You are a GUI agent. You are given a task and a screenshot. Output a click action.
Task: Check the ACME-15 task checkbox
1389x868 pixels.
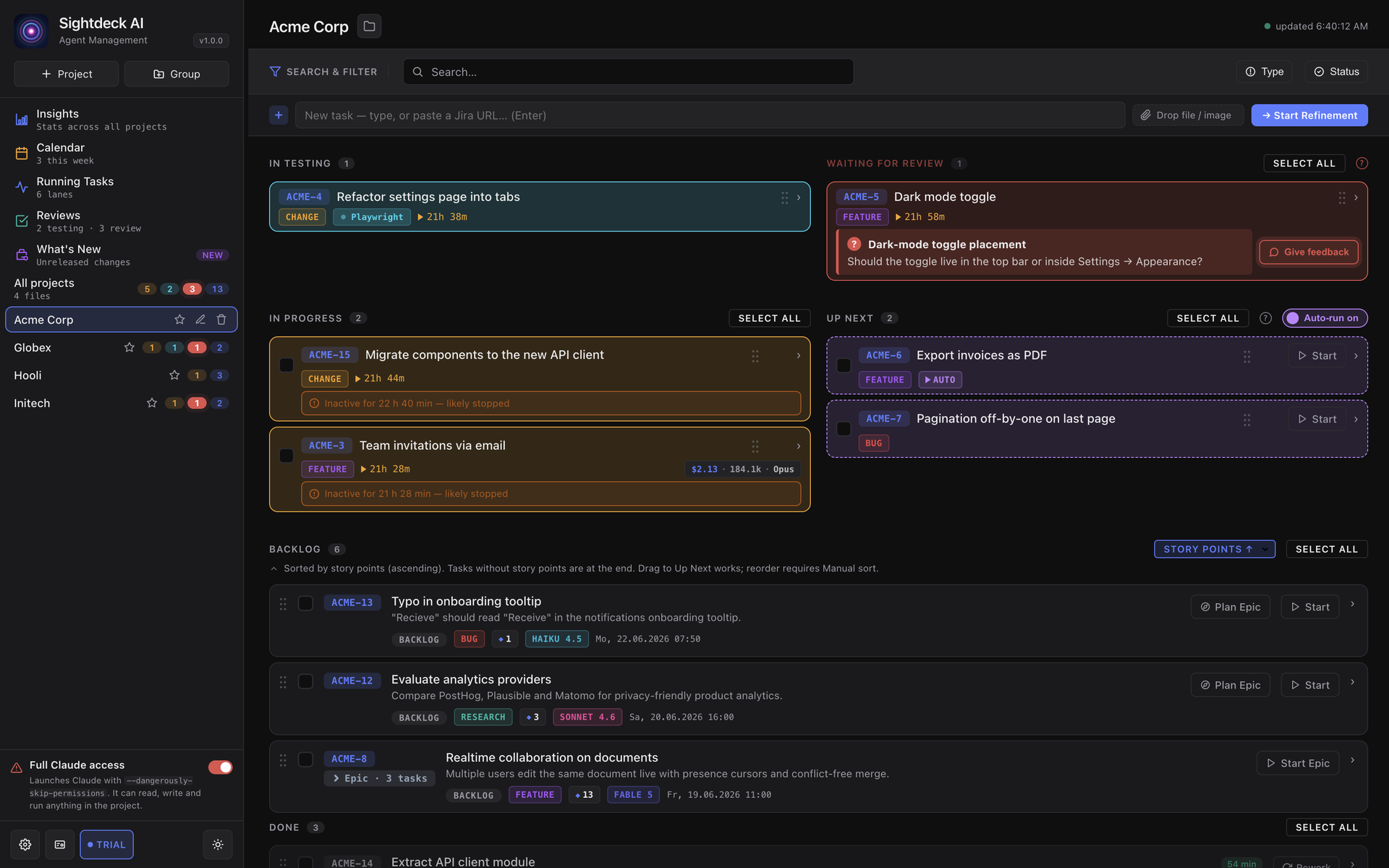(x=286, y=365)
